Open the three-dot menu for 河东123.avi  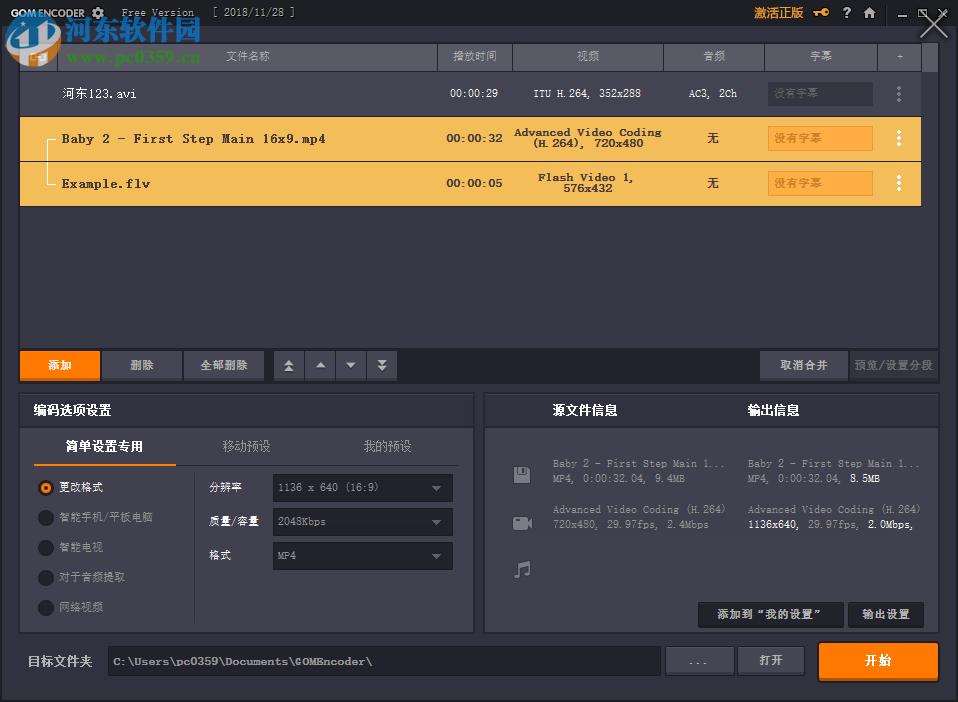point(898,94)
